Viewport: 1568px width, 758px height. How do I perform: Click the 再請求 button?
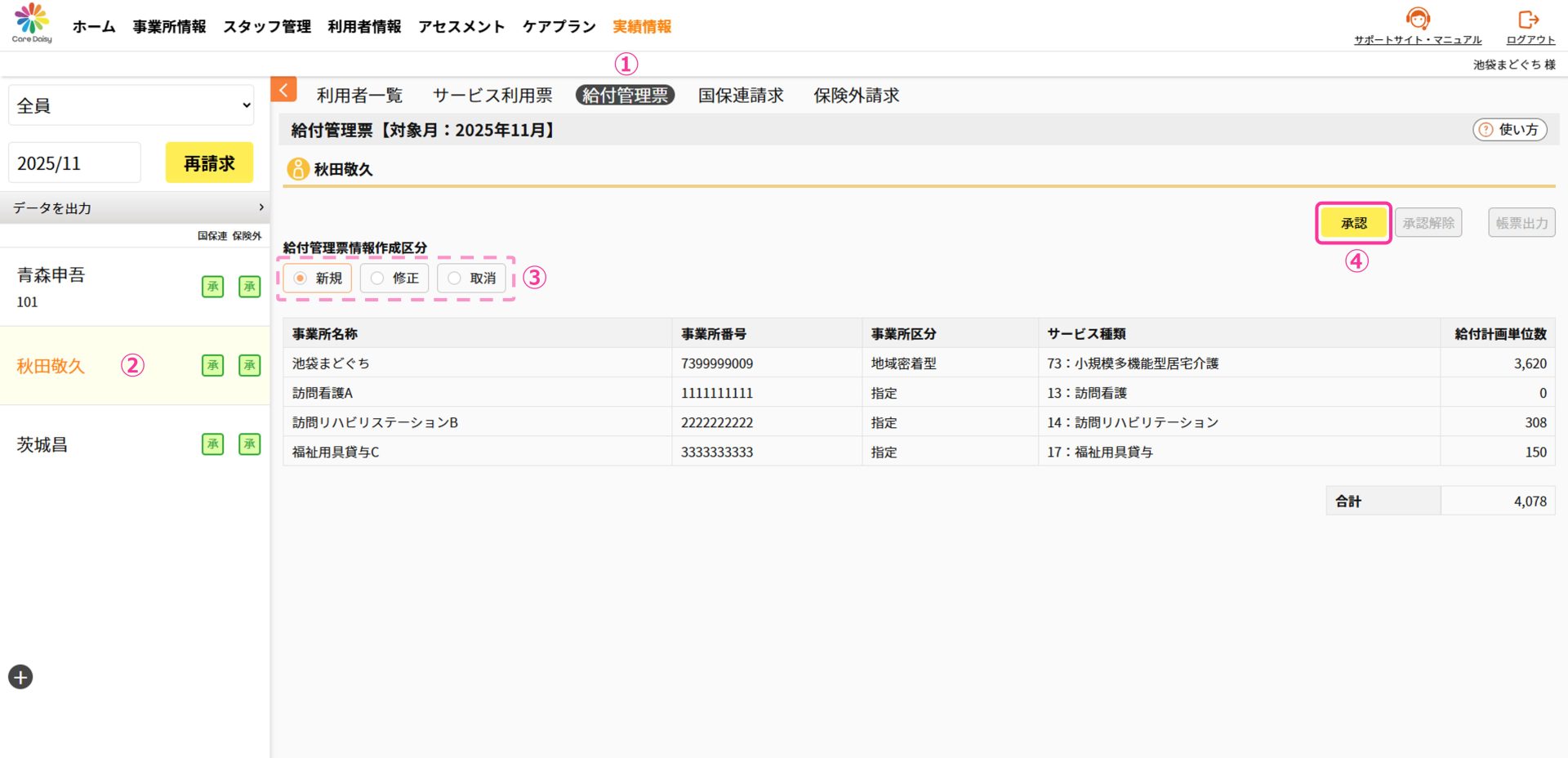209,163
